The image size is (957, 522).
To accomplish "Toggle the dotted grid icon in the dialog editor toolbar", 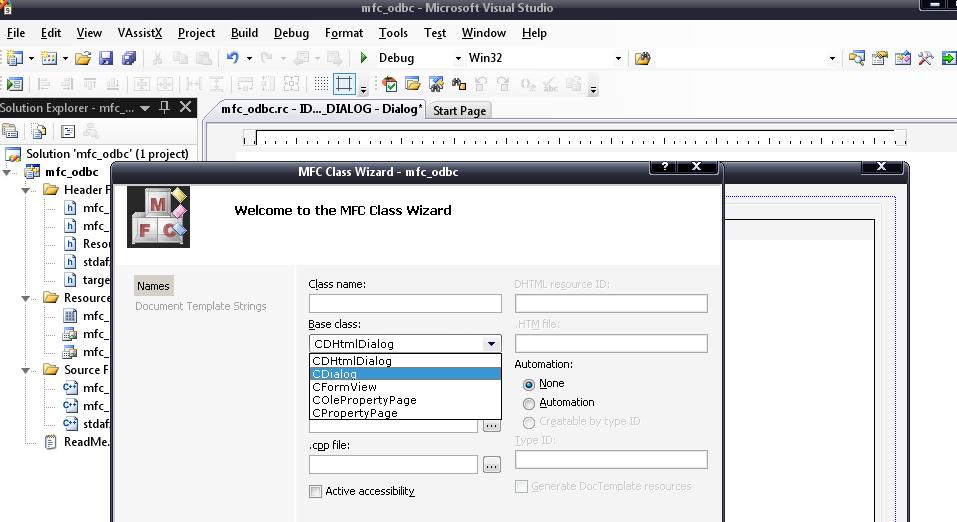I will click(321, 84).
